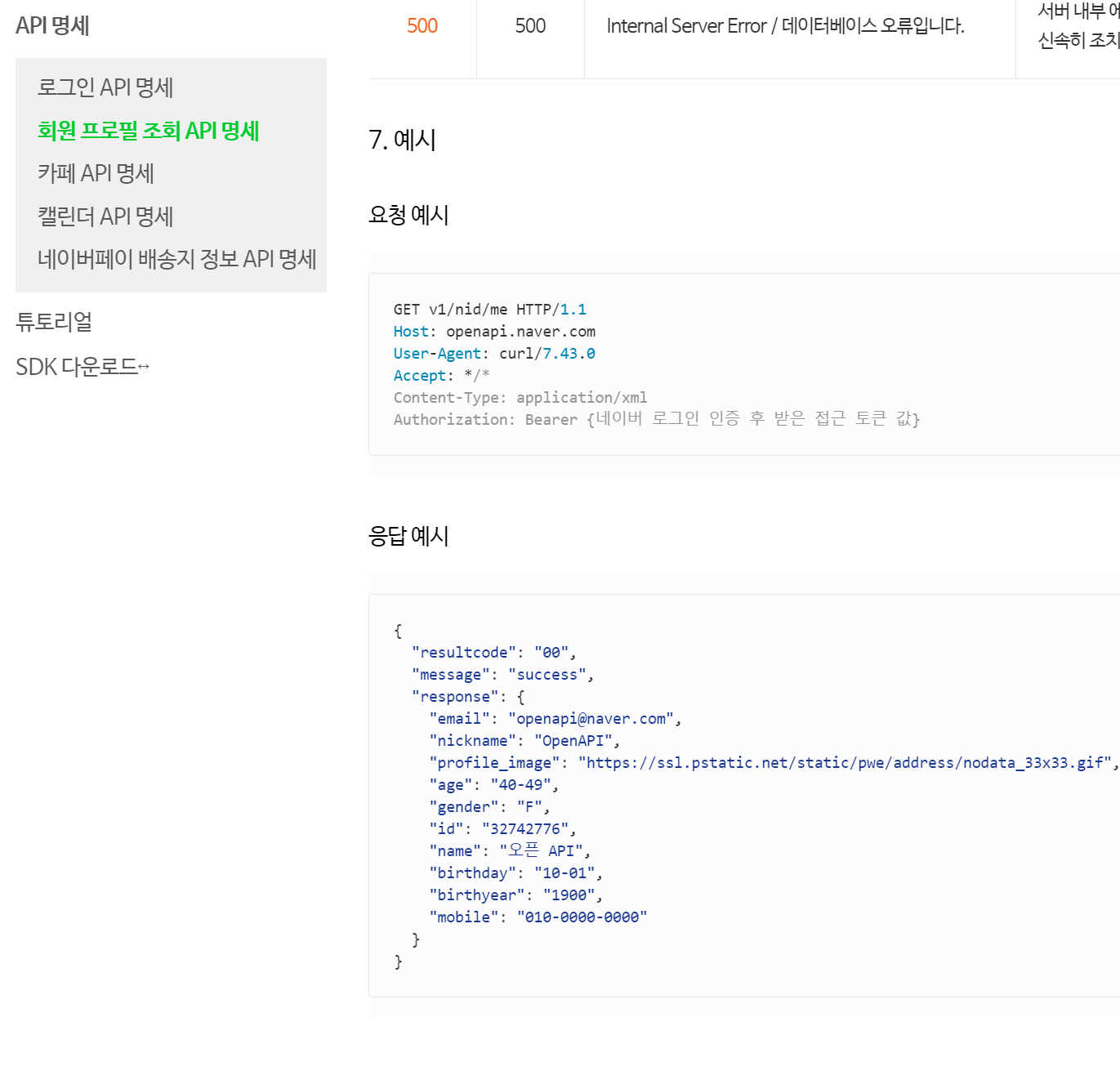Click the orange 500 error code cell
Viewport: 1120px width, 1071px height.
422,26
